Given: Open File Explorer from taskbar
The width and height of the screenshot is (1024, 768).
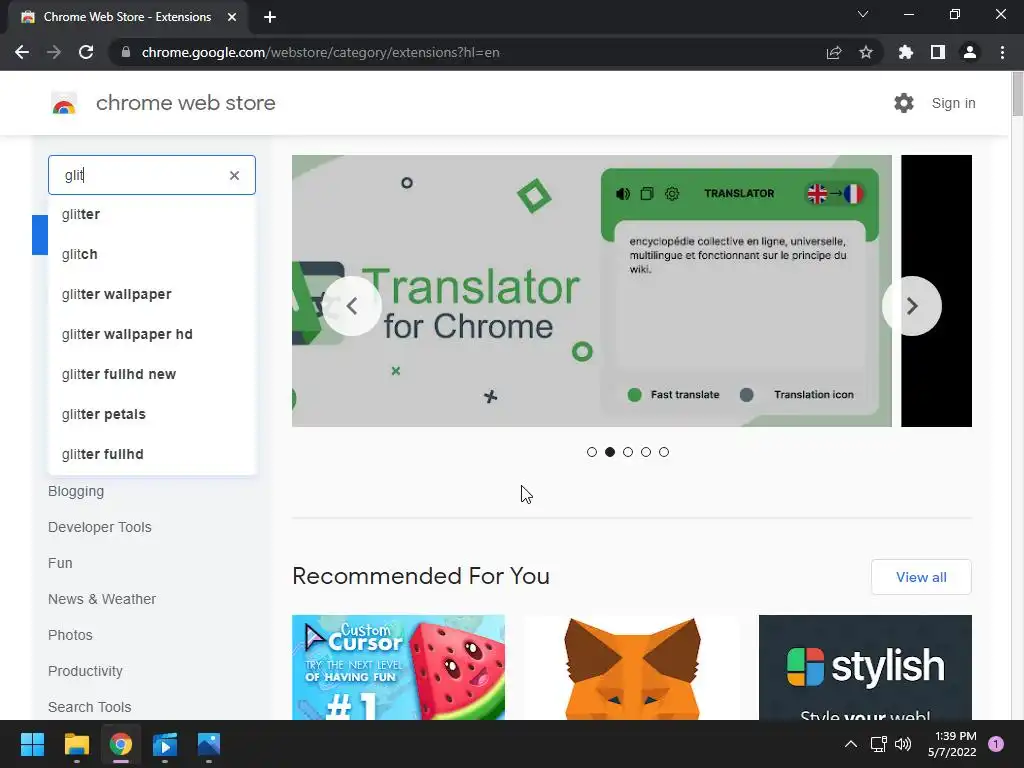Looking at the screenshot, I should 76,744.
